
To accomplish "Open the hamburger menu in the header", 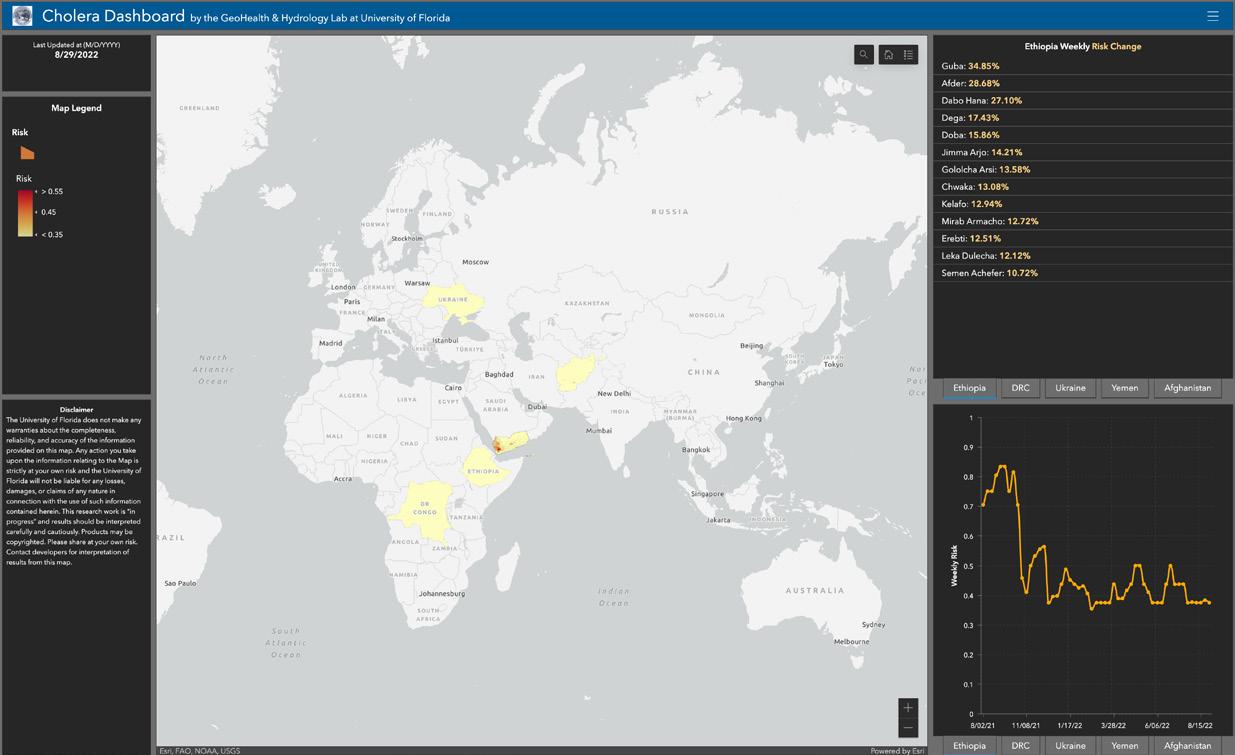I will tap(1213, 16).
